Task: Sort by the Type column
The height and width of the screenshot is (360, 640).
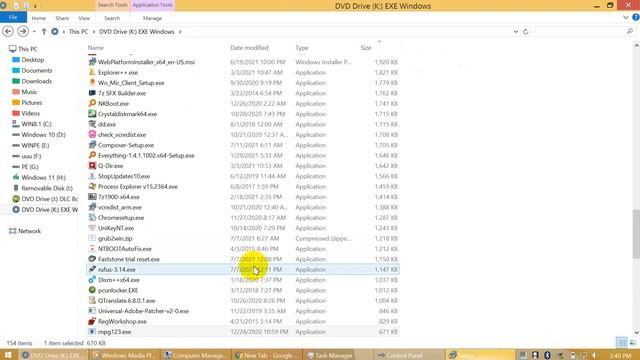Action: point(302,48)
